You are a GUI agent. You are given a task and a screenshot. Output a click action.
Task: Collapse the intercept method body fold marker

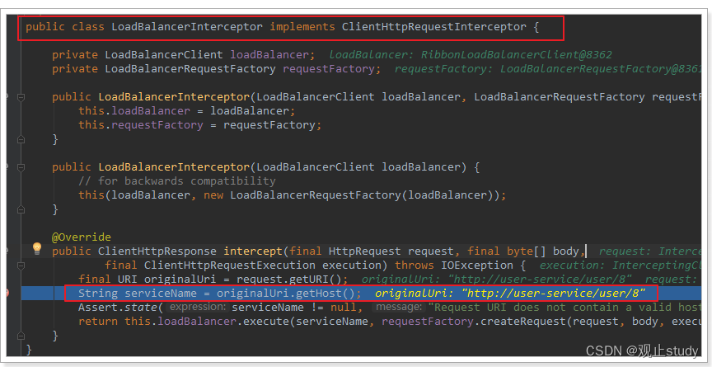[x=21, y=265]
